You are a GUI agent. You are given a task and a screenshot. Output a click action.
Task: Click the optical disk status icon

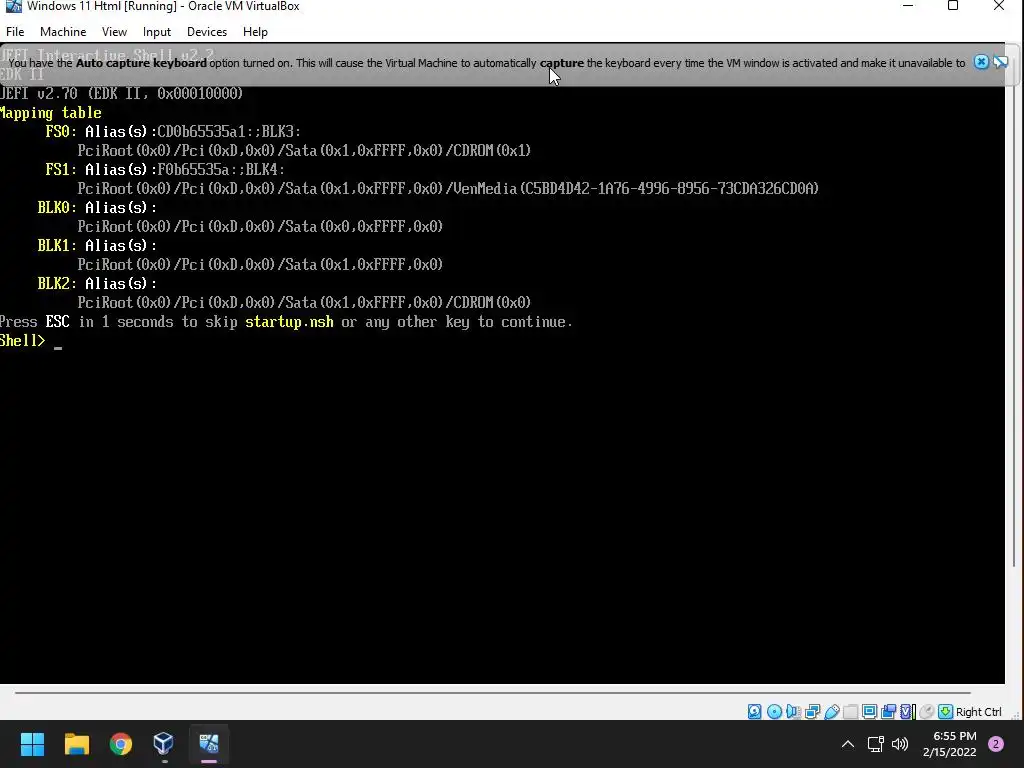[774, 711]
